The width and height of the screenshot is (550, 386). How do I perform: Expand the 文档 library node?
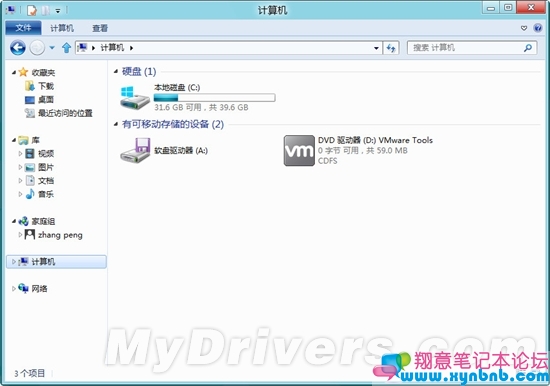20,180
